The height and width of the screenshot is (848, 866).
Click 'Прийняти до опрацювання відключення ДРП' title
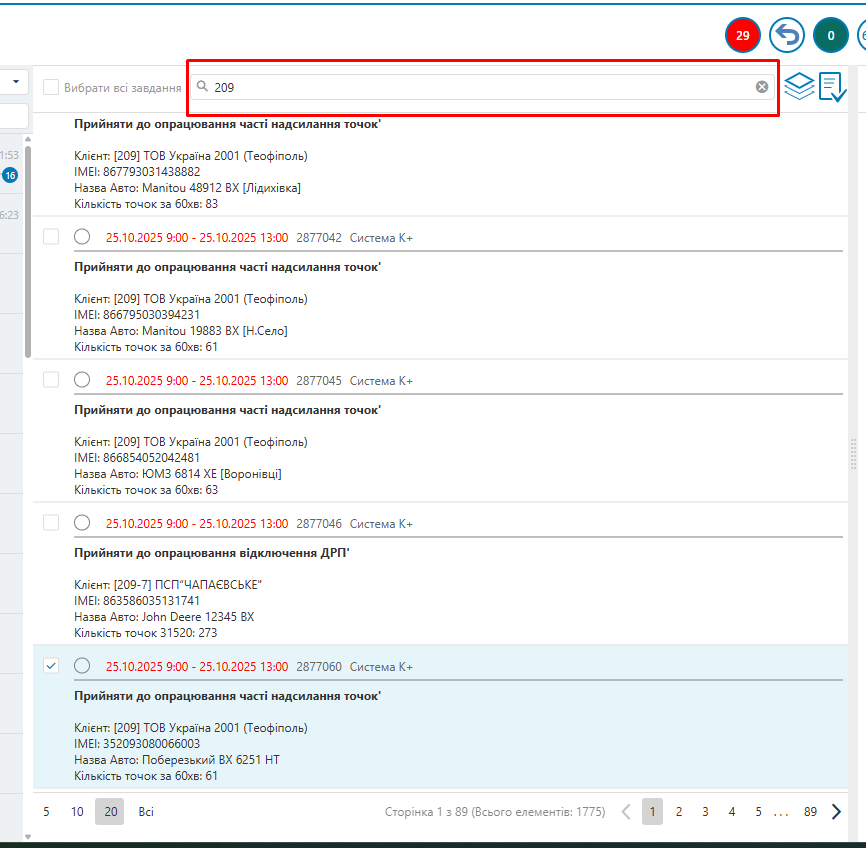tap(212, 553)
